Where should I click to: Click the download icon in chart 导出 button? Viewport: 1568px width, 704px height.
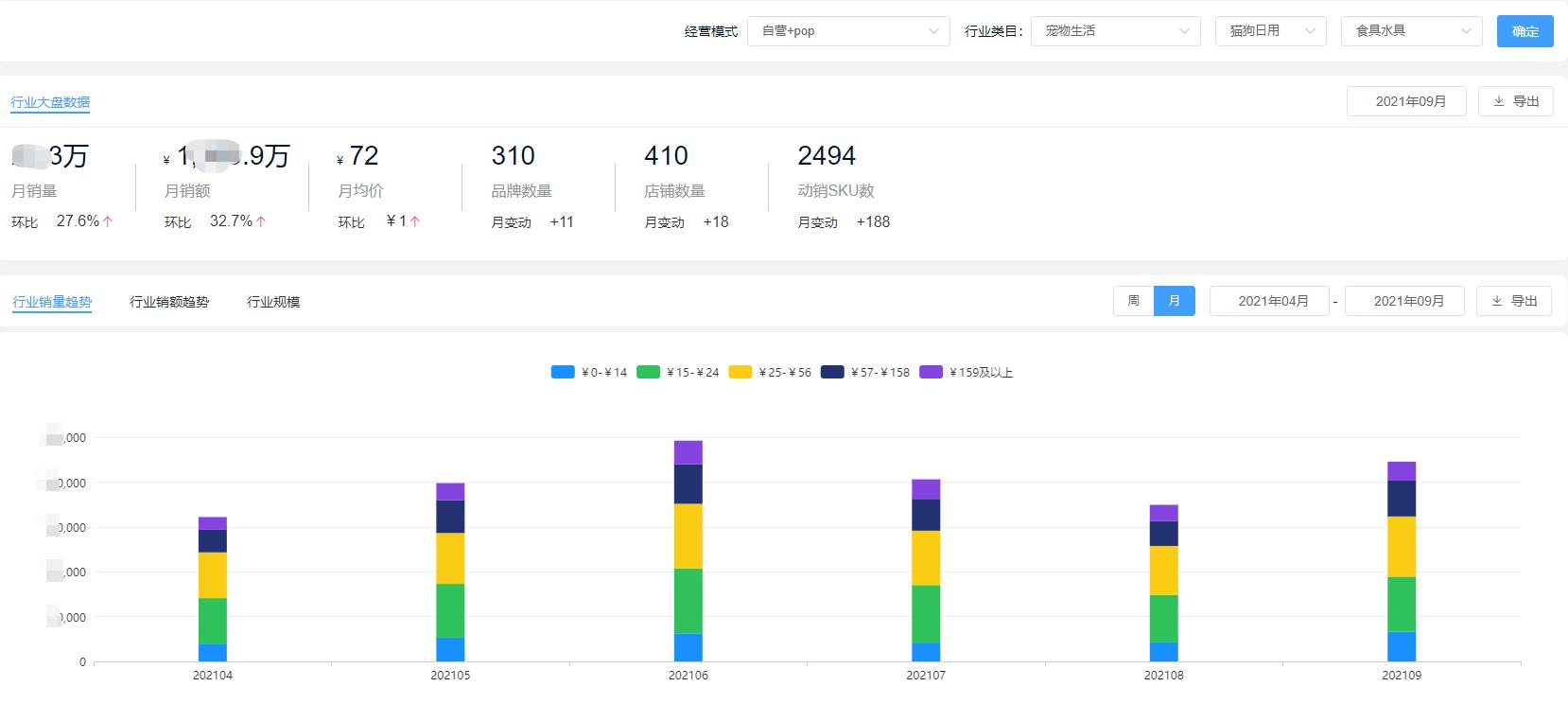click(x=1497, y=301)
